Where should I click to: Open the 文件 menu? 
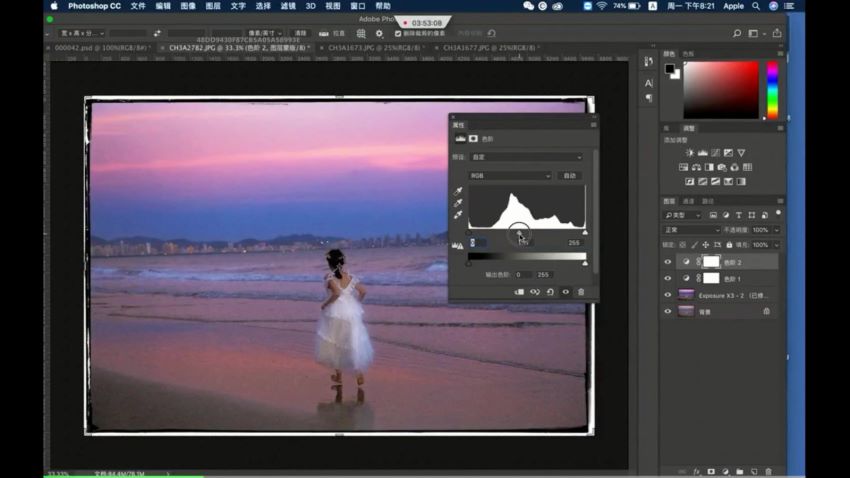coord(138,6)
